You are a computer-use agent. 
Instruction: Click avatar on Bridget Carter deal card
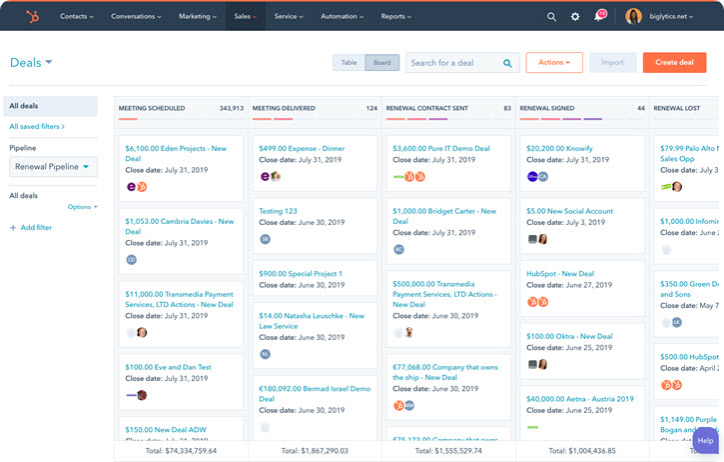399,249
